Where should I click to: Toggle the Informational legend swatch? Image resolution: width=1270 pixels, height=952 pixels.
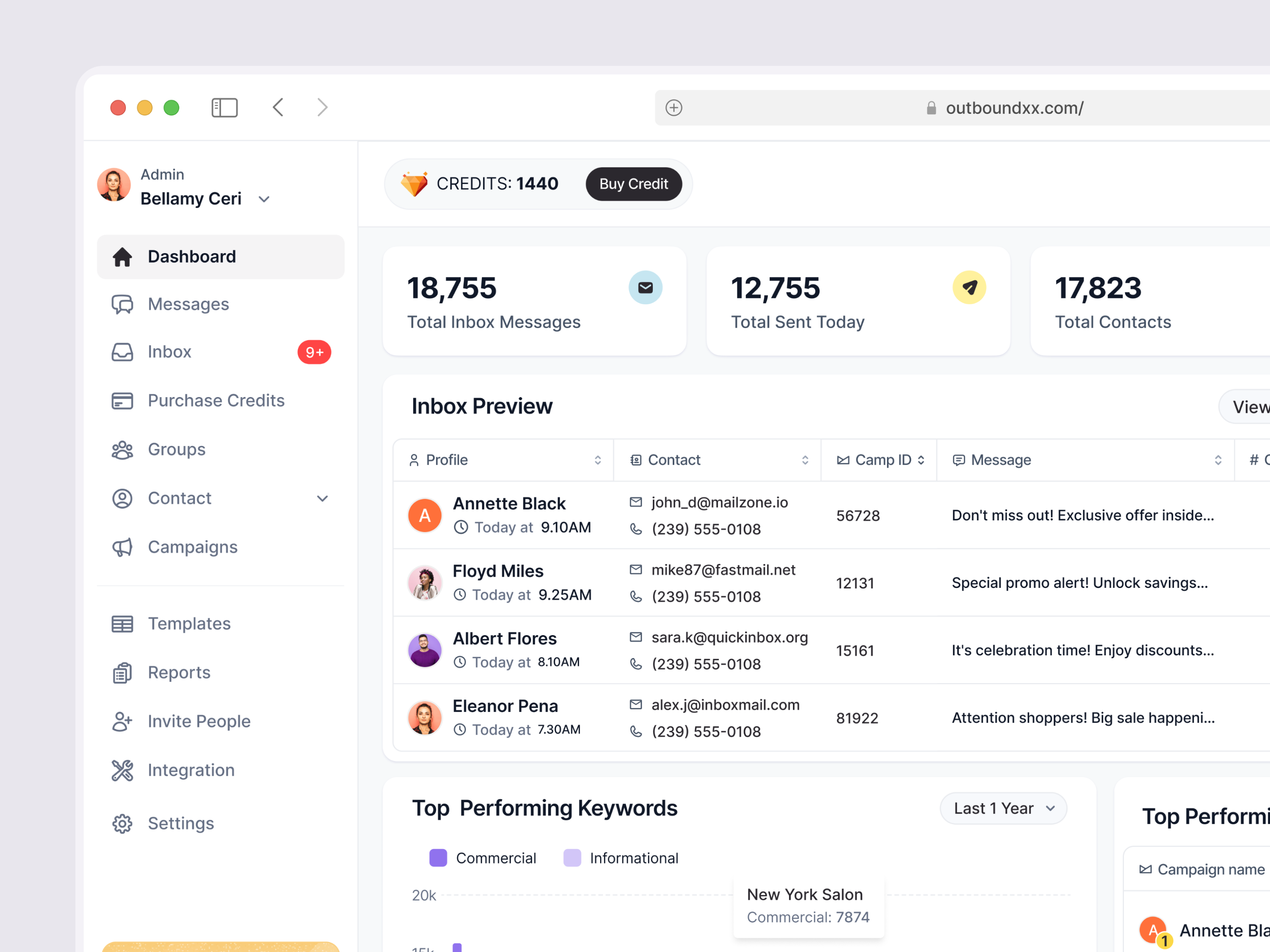click(572, 857)
